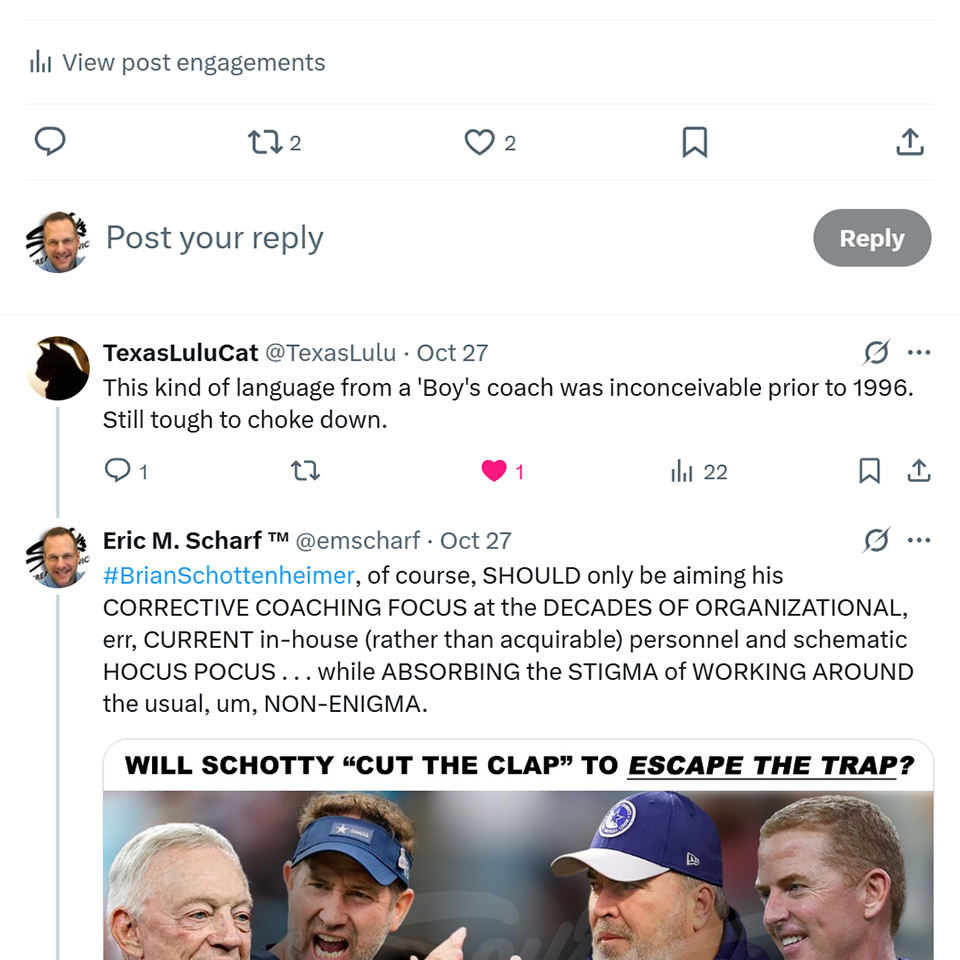Share TexasLuluCat's reply
This screenshot has width=960, height=960.
point(919,470)
